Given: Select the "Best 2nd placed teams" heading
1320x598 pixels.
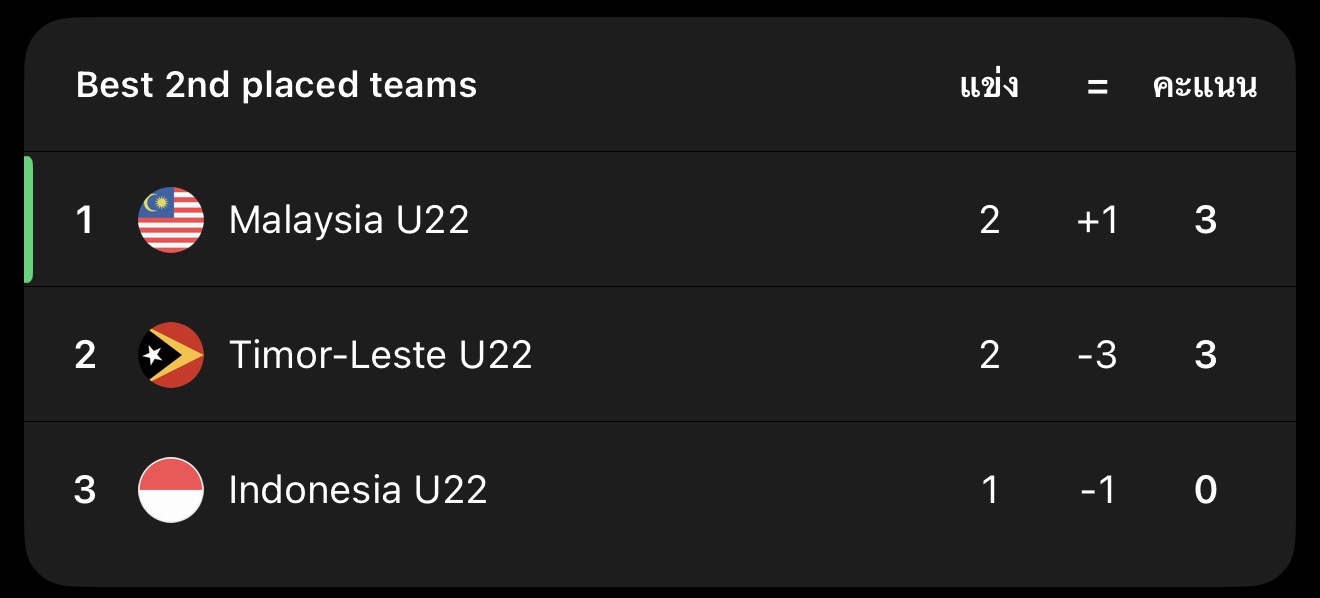Looking at the screenshot, I should 276,85.
